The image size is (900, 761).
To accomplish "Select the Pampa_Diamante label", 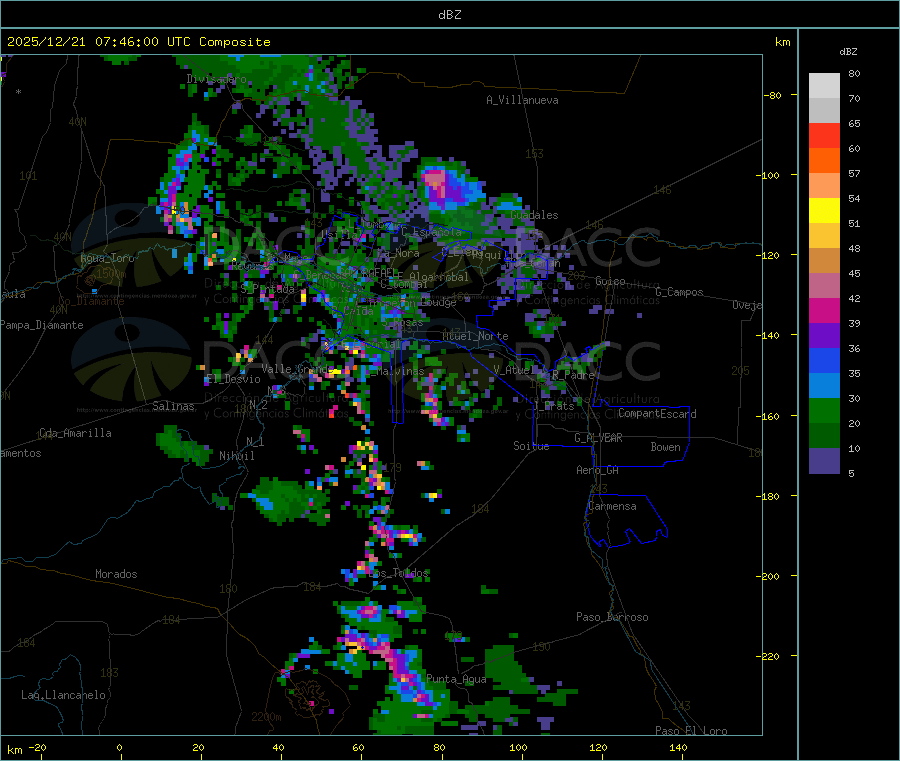I will [42, 325].
